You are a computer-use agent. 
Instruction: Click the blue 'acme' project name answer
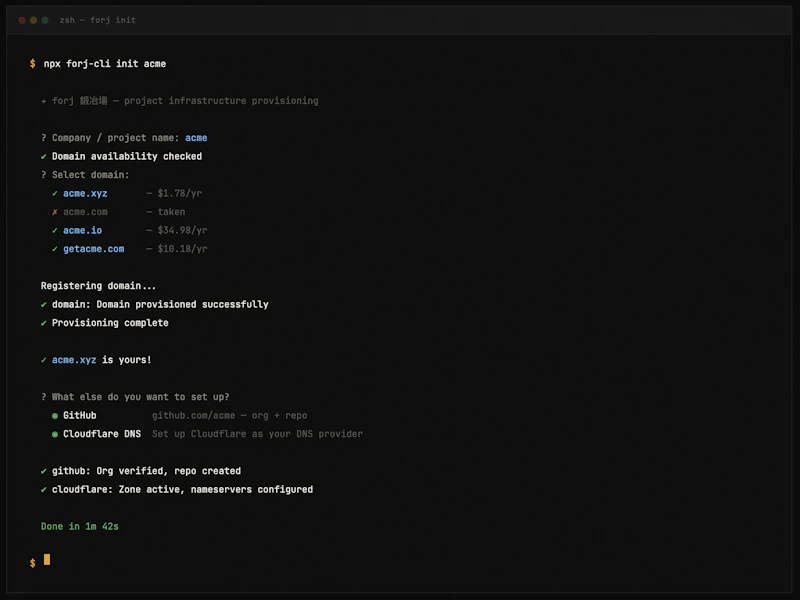pos(196,138)
